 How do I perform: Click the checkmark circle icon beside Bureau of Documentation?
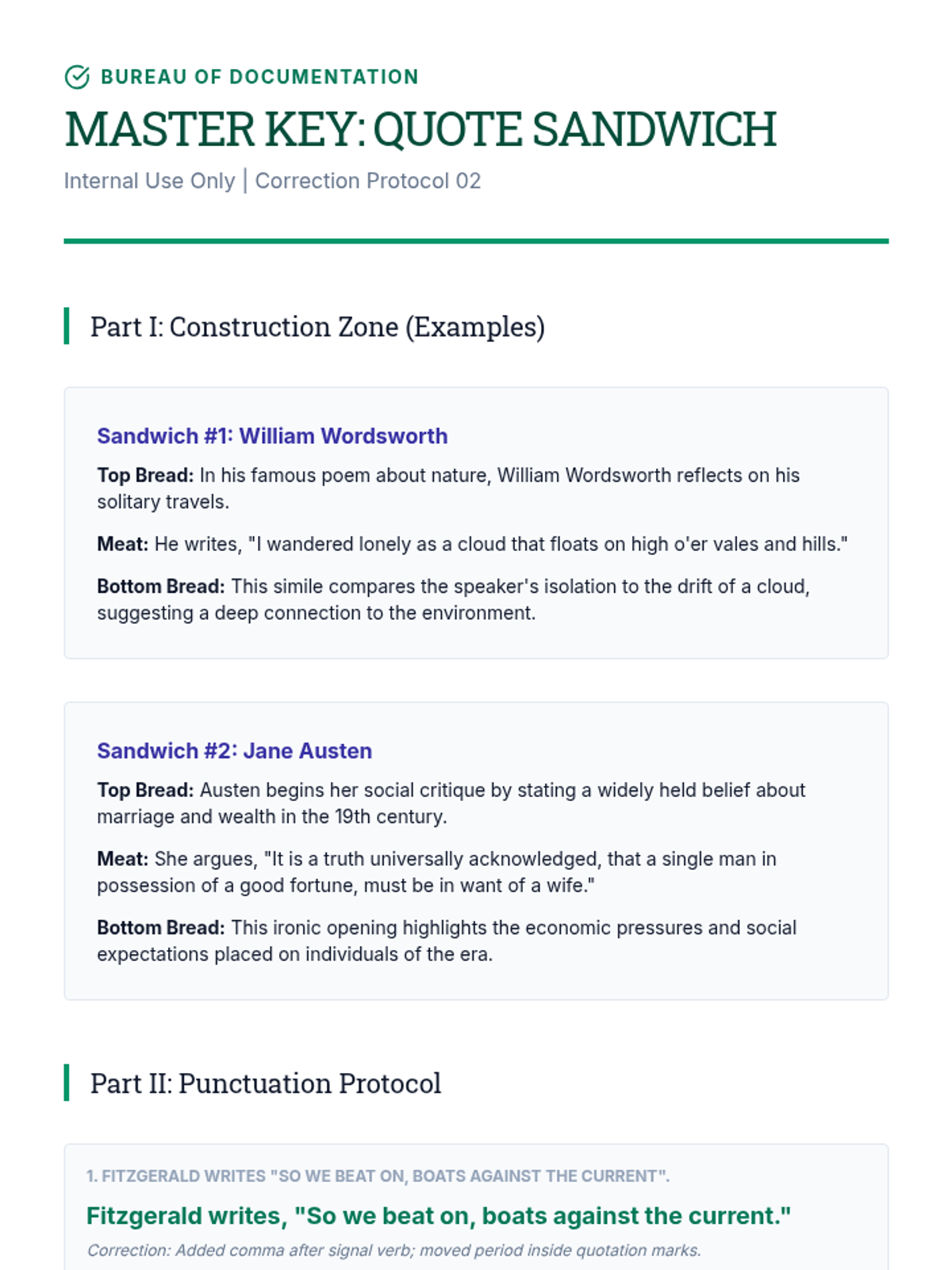[77, 77]
